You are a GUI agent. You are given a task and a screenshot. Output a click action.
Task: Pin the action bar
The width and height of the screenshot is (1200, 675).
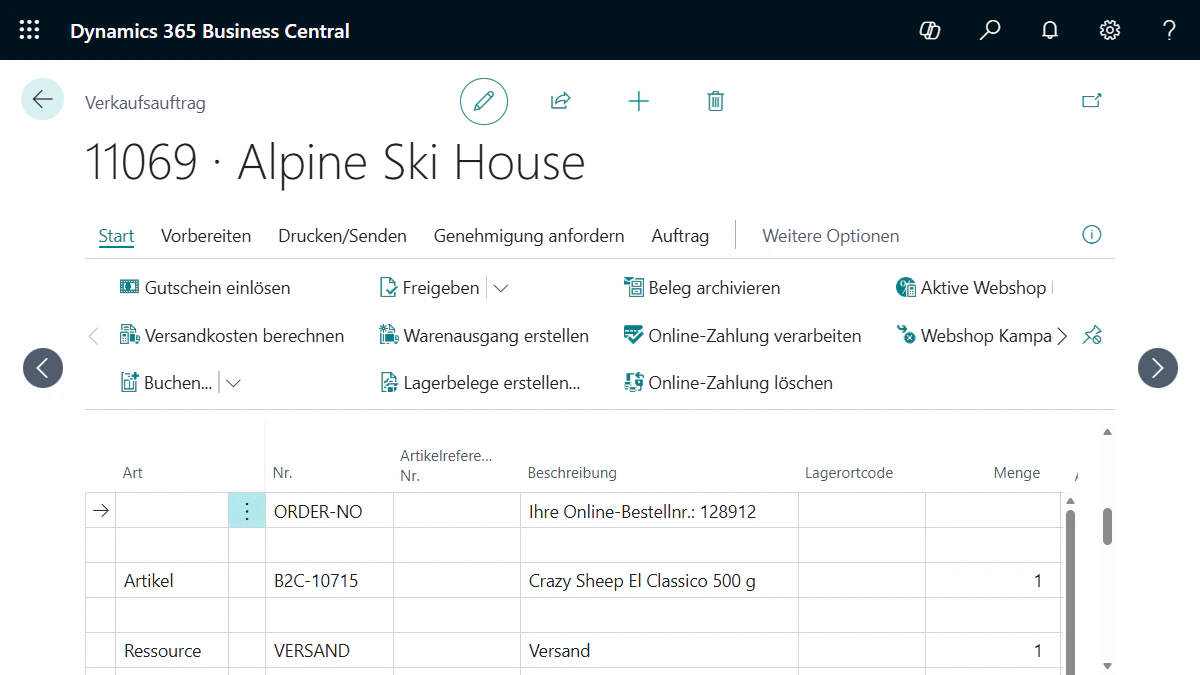(1092, 336)
